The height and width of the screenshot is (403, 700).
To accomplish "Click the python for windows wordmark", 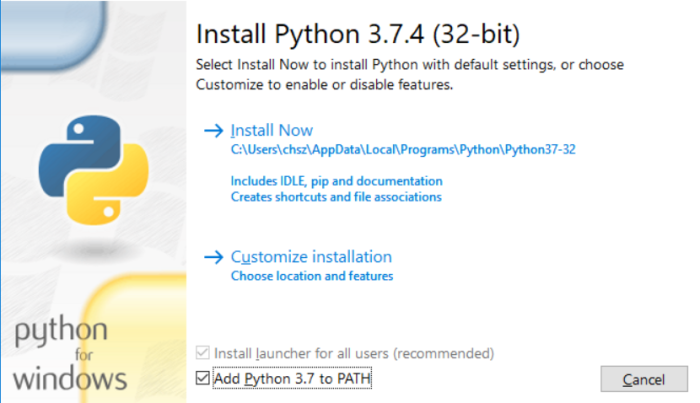I will pyautogui.click(x=69, y=353).
